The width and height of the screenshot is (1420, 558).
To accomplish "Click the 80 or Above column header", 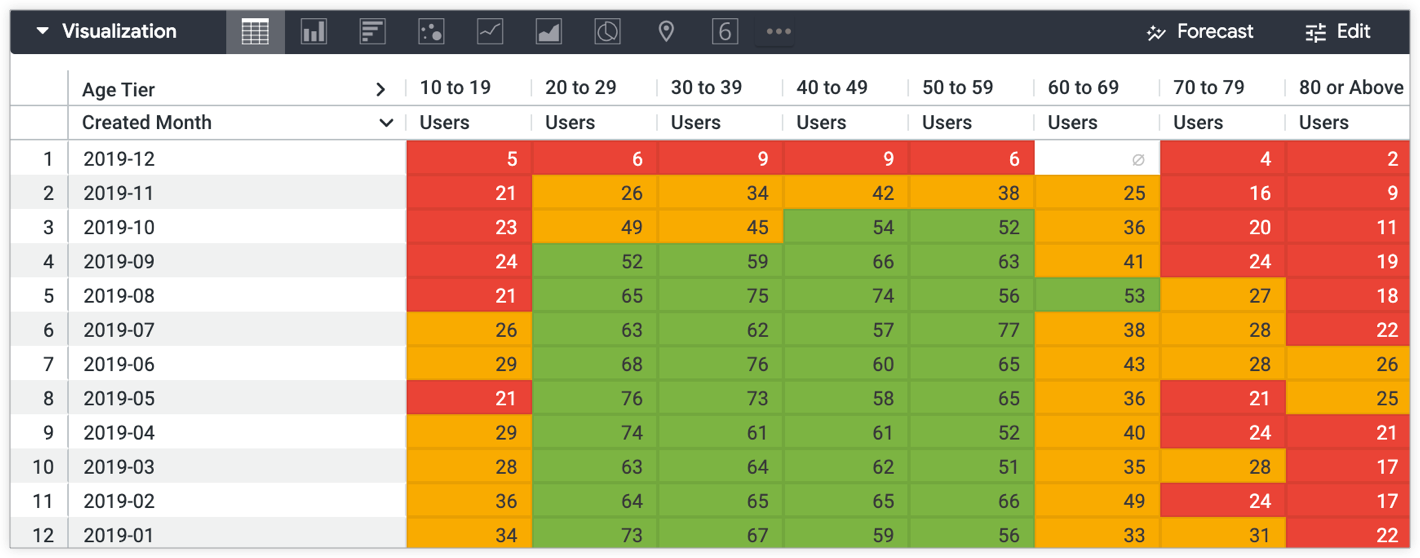I will (x=1350, y=88).
